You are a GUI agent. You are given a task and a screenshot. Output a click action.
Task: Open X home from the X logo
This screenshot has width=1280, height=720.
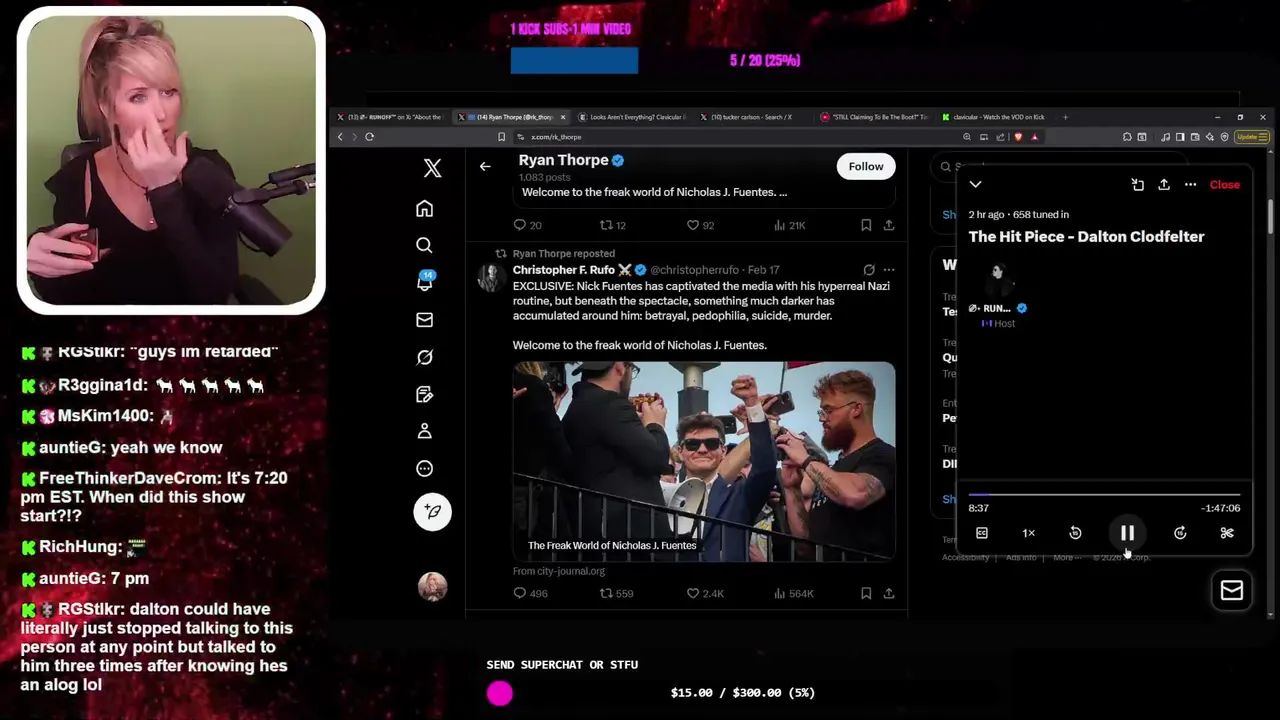[x=432, y=167]
